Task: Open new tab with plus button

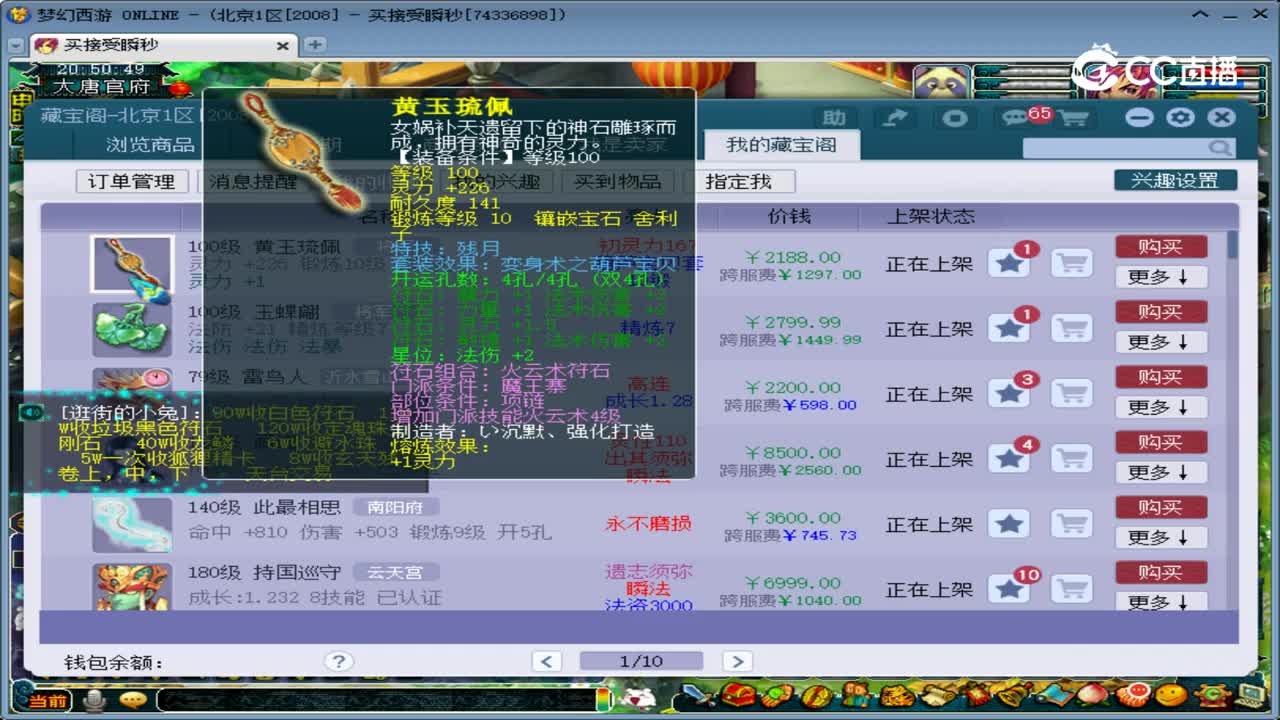Action: tap(314, 45)
